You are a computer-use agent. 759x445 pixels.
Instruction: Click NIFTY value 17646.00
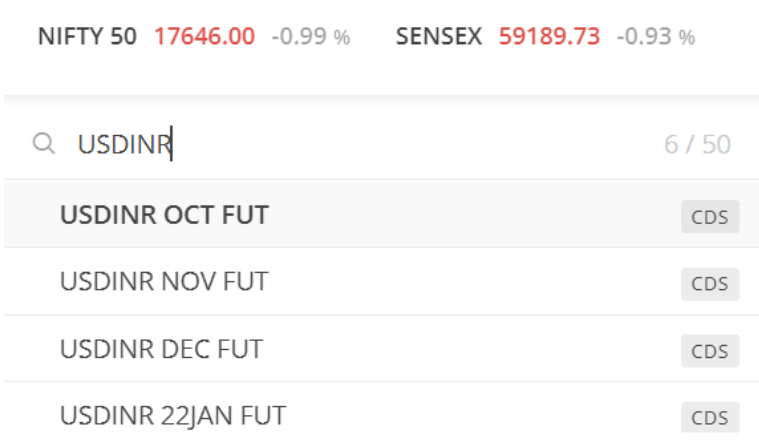coord(204,36)
